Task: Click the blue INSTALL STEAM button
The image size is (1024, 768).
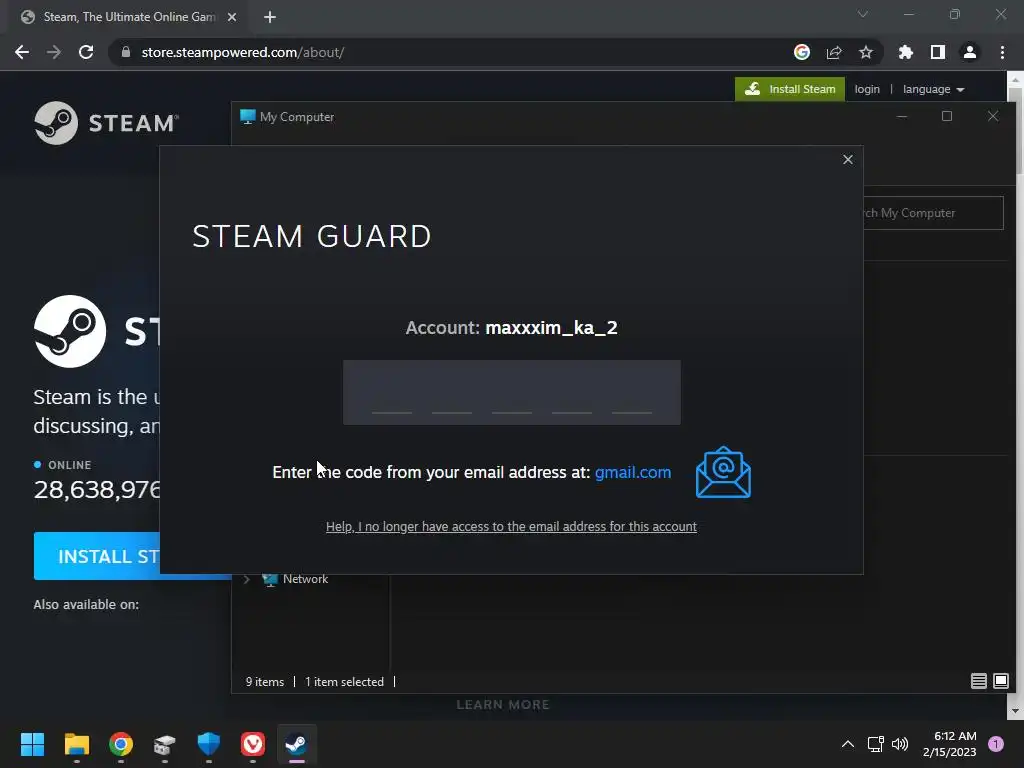Action: [x=97, y=556]
